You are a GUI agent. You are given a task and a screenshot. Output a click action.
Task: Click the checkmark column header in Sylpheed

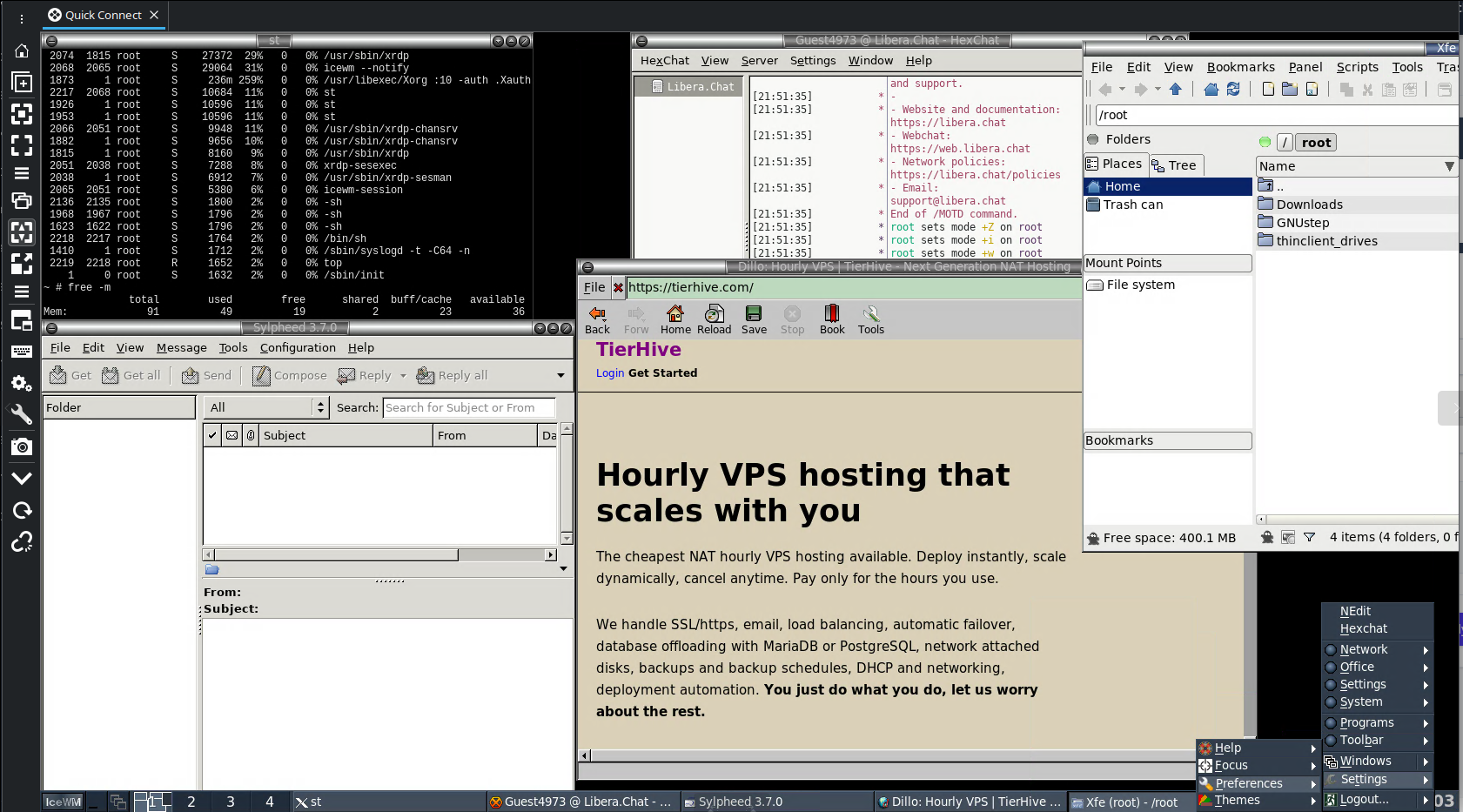coord(212,435)
